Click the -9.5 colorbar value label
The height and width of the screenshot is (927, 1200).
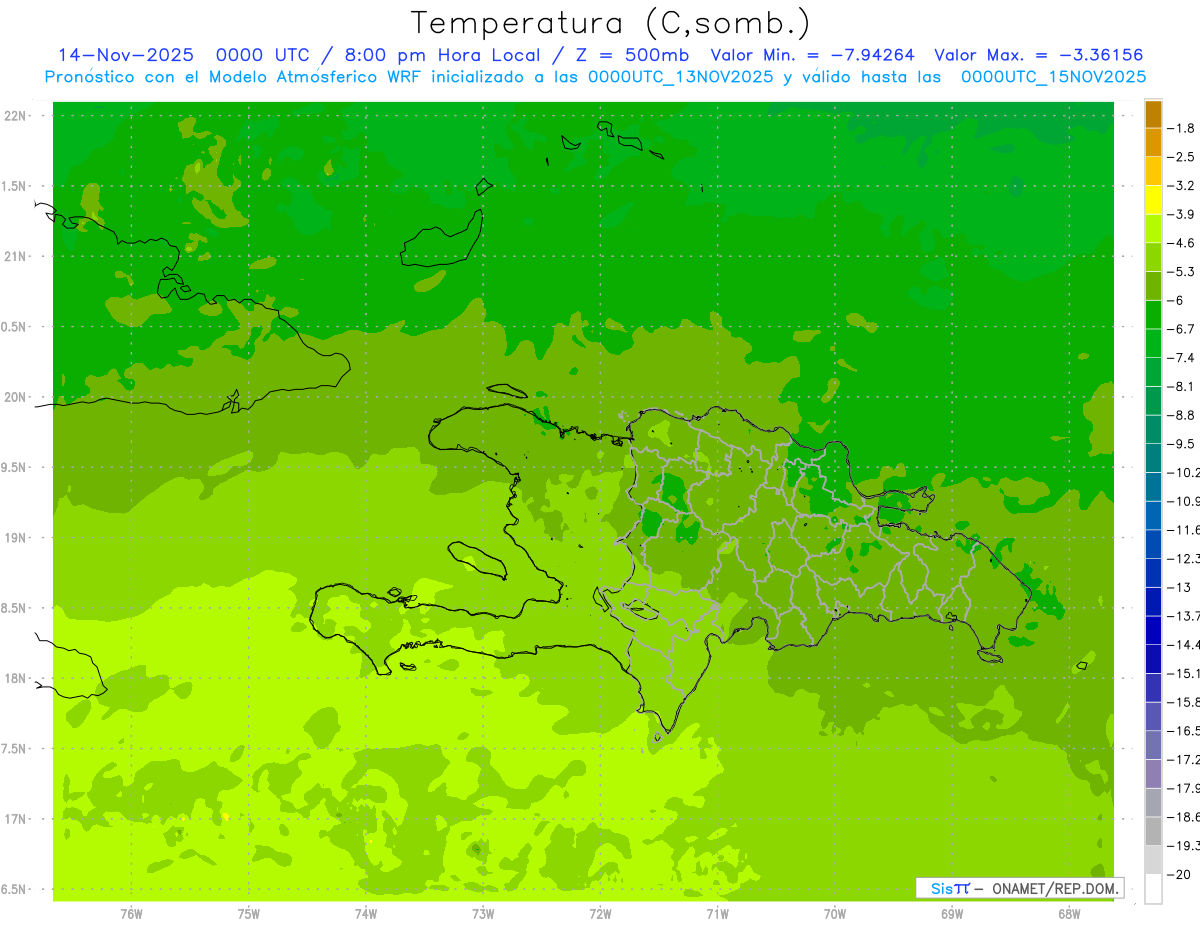[1181, 443]
